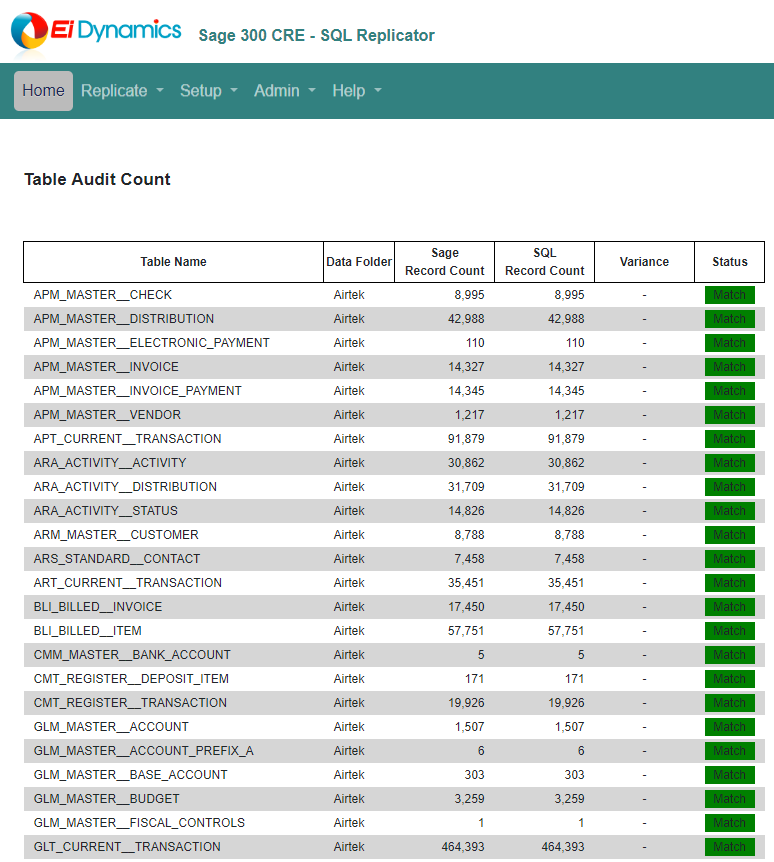Click the SQL Record Count column header
The image size is (774, 862).
pyautogui.click(x=544, y=262)
